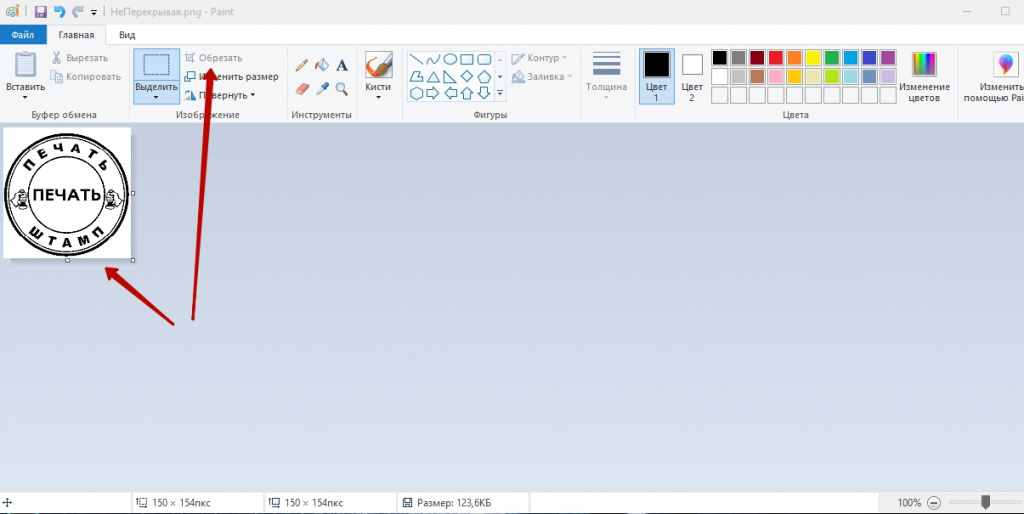Viewport: 1024px width, 514px height.
Task: Choose the Rectangle shape
Action: (x=467, y=59)
